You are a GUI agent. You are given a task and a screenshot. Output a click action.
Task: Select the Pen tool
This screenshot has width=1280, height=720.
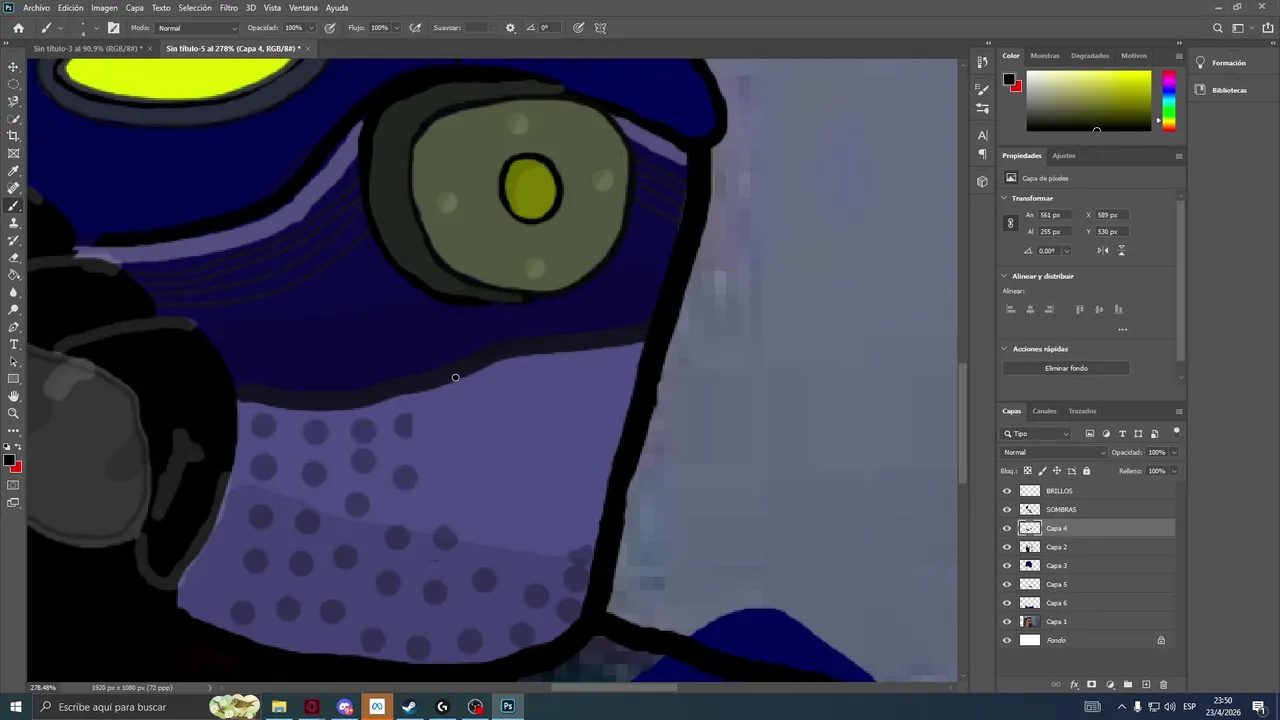pyautogui.click(x=13, y=327)
